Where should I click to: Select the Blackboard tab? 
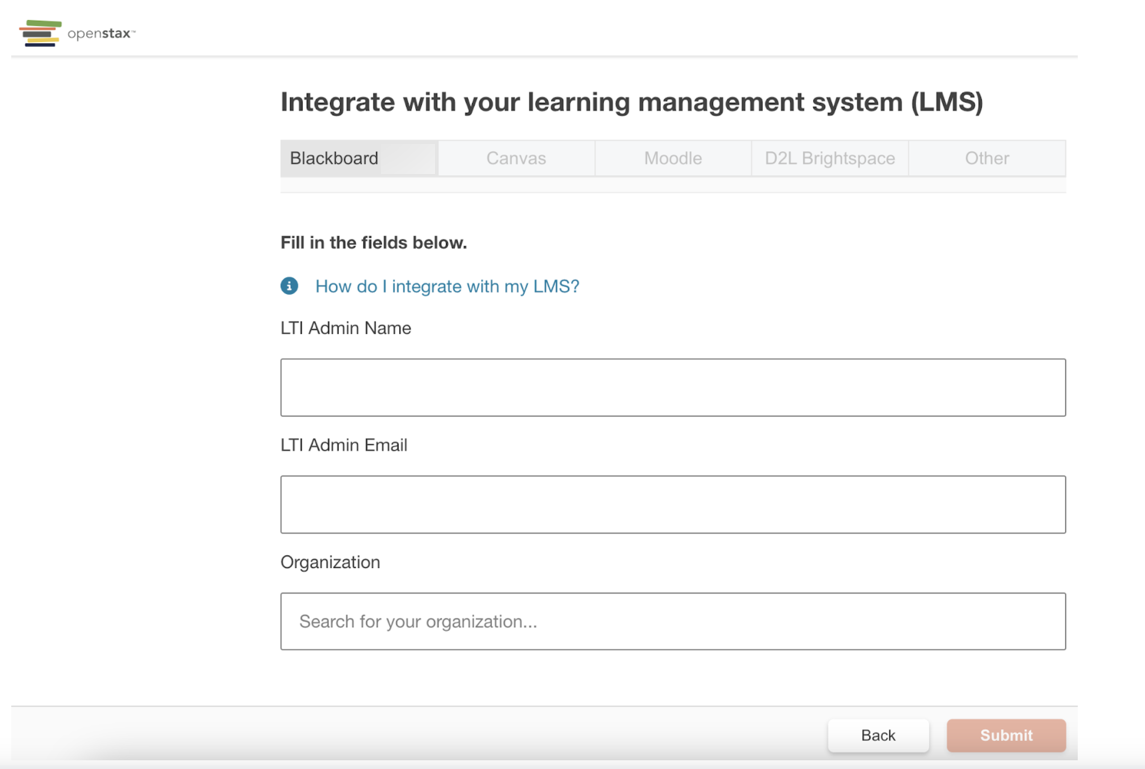(x=334, y=158)
